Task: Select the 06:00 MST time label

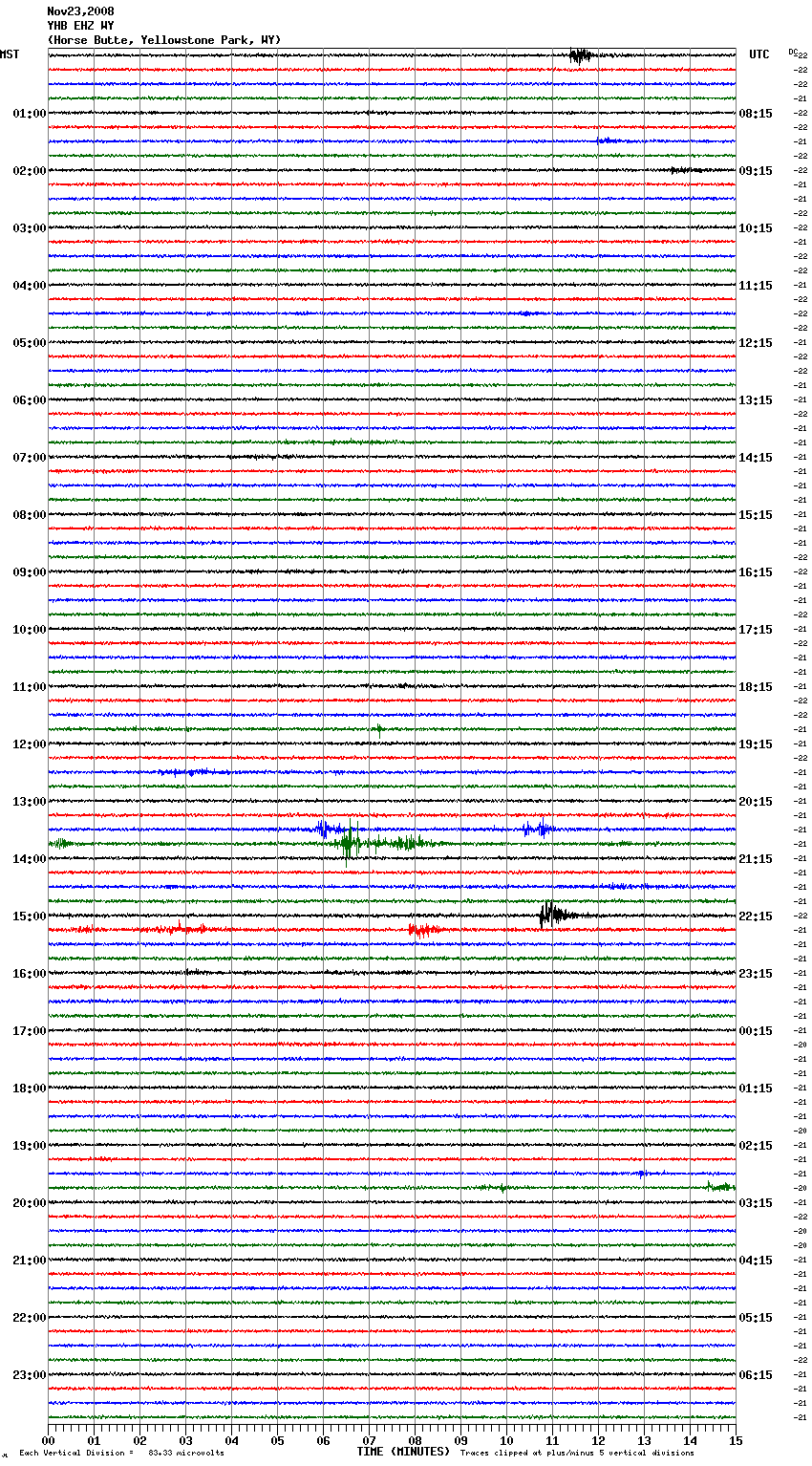Action: coord(30,400)
